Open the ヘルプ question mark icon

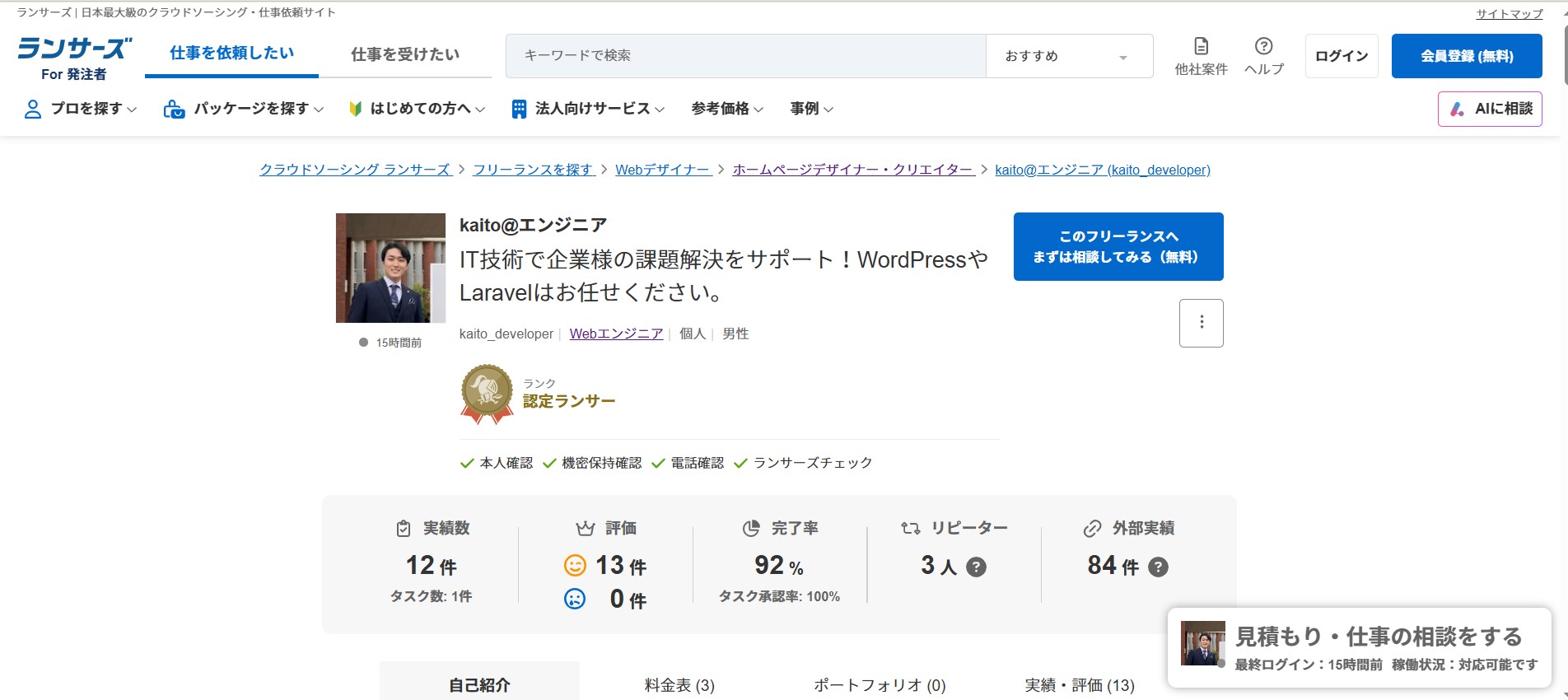pos(1263,46)
